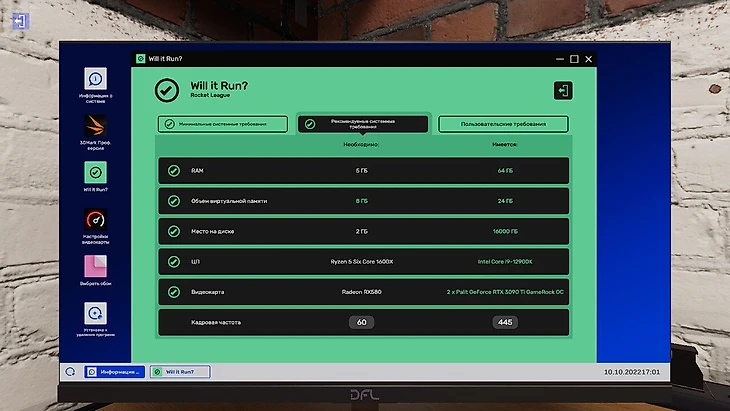
Task: Click the Will it Run? taskbar button
Action: [180, 372]
